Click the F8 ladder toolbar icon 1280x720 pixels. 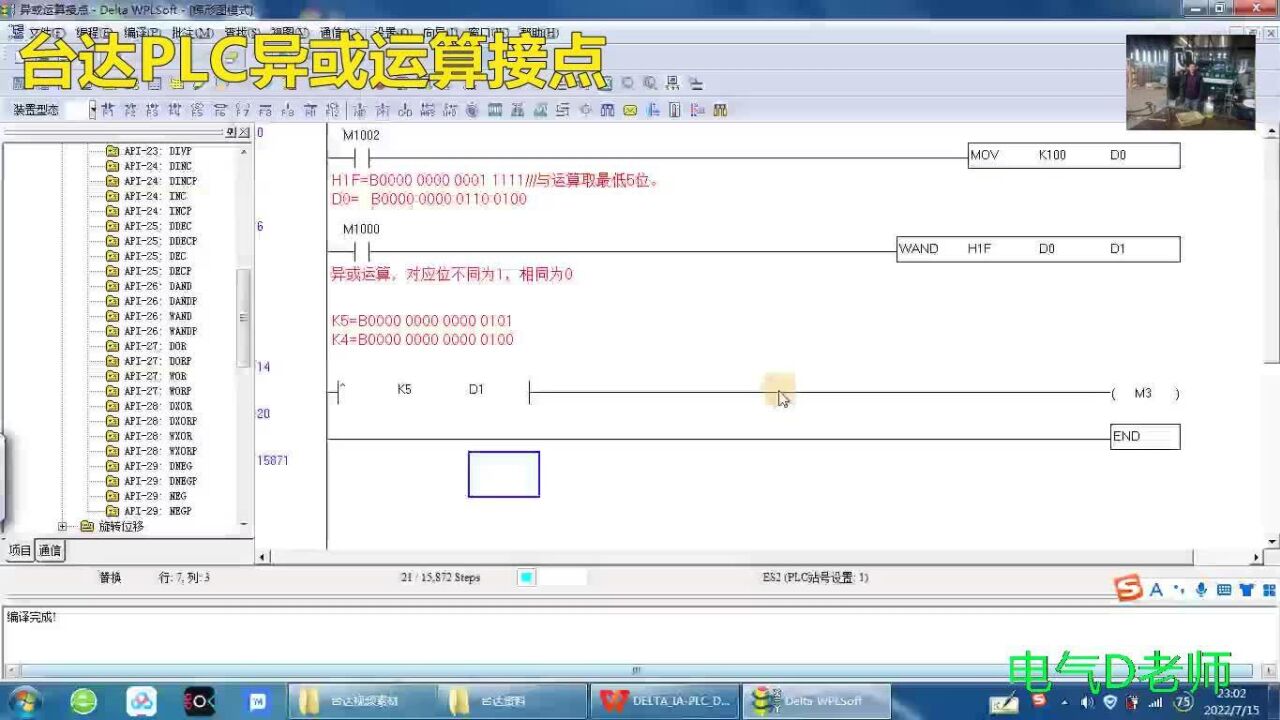(265, 110)
